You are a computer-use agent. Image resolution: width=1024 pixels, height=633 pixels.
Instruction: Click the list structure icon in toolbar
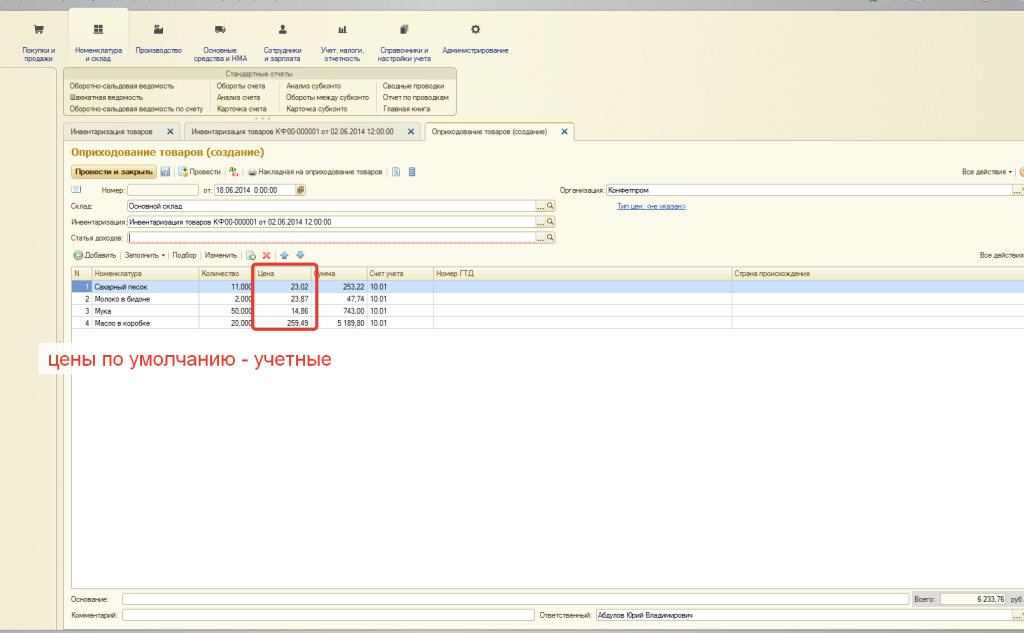click(412, 172)
